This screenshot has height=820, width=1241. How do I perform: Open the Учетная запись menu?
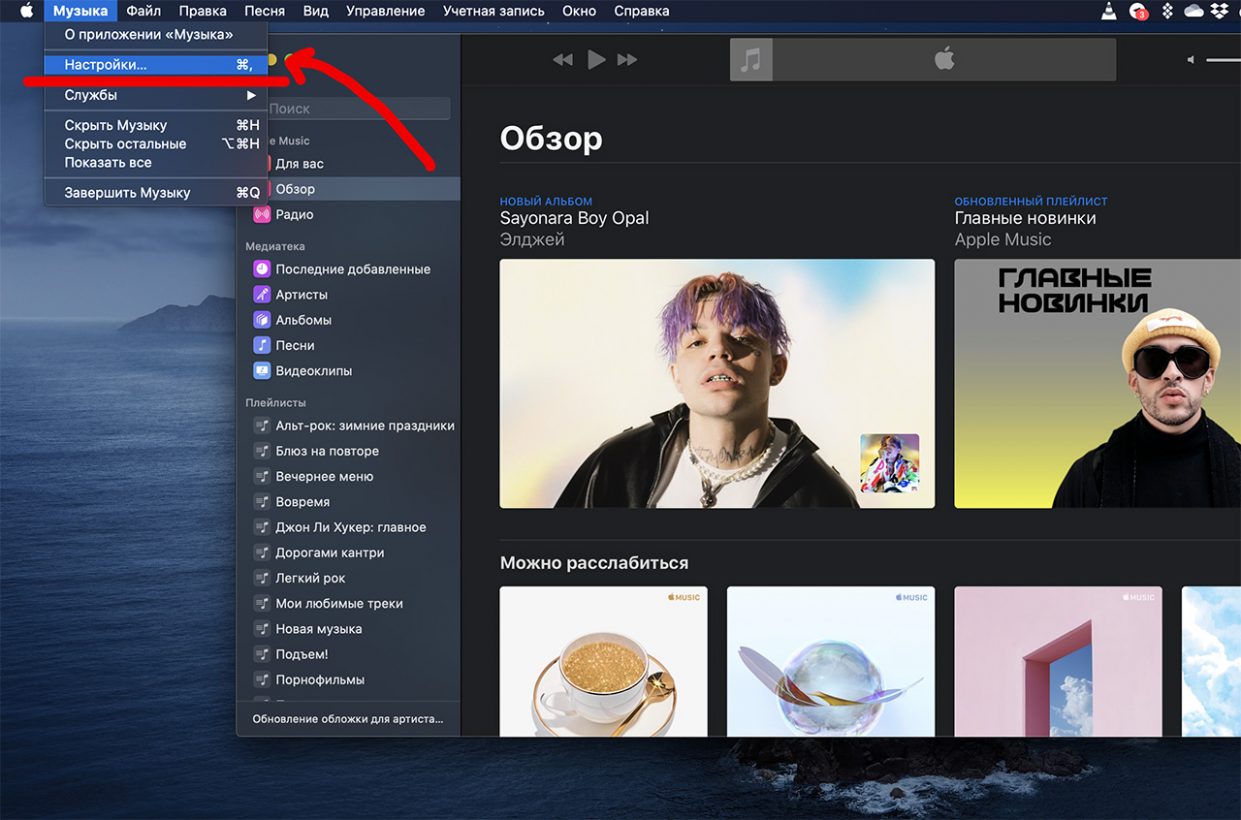(x=493, y=11)
